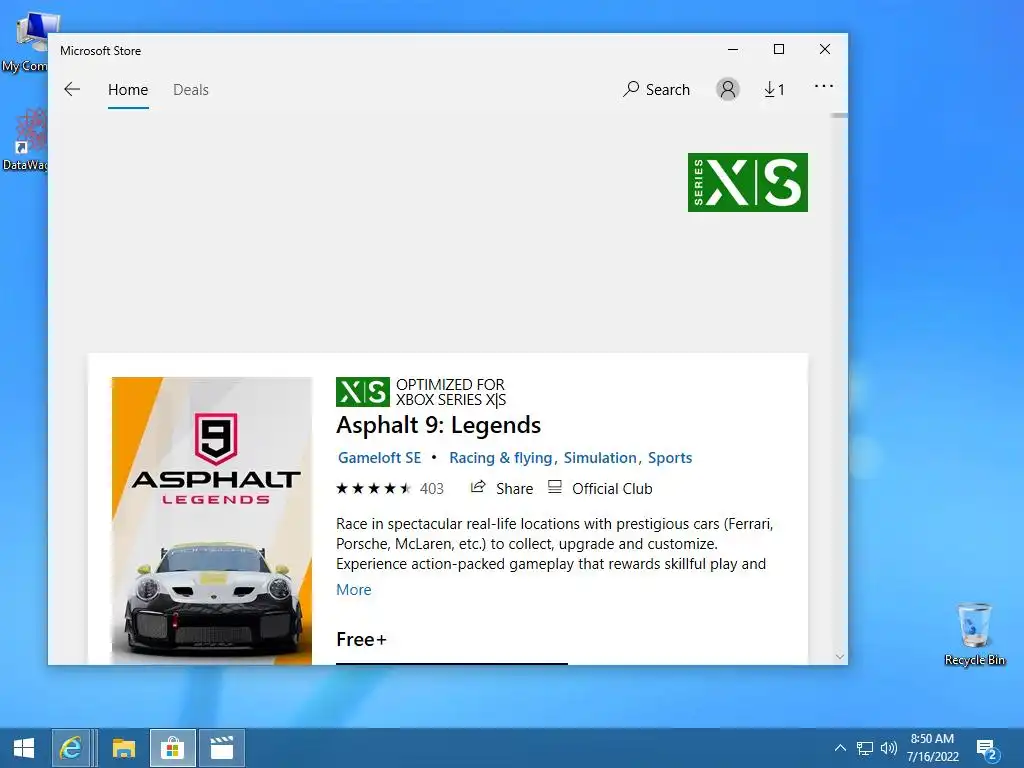Open the Home tab

click(x=128, y=89)
